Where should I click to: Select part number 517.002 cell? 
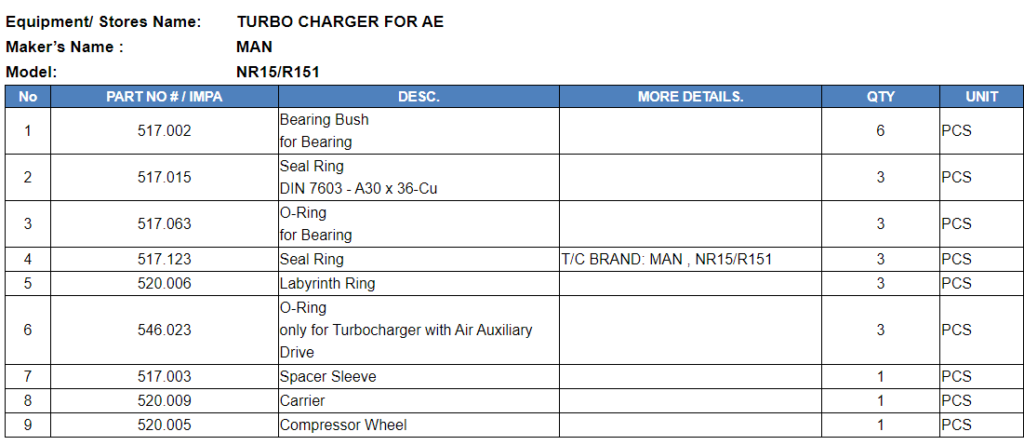pos(164,131)
